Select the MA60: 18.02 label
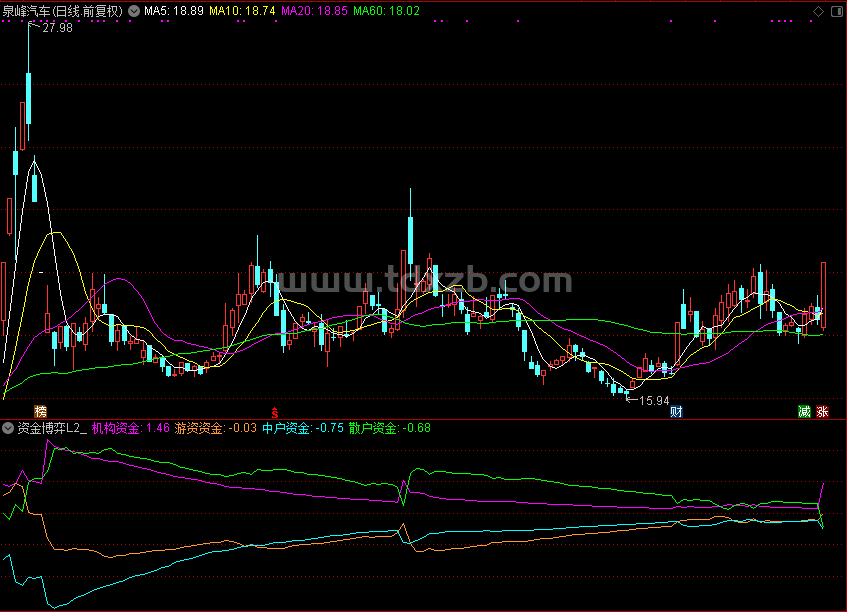 386,11
